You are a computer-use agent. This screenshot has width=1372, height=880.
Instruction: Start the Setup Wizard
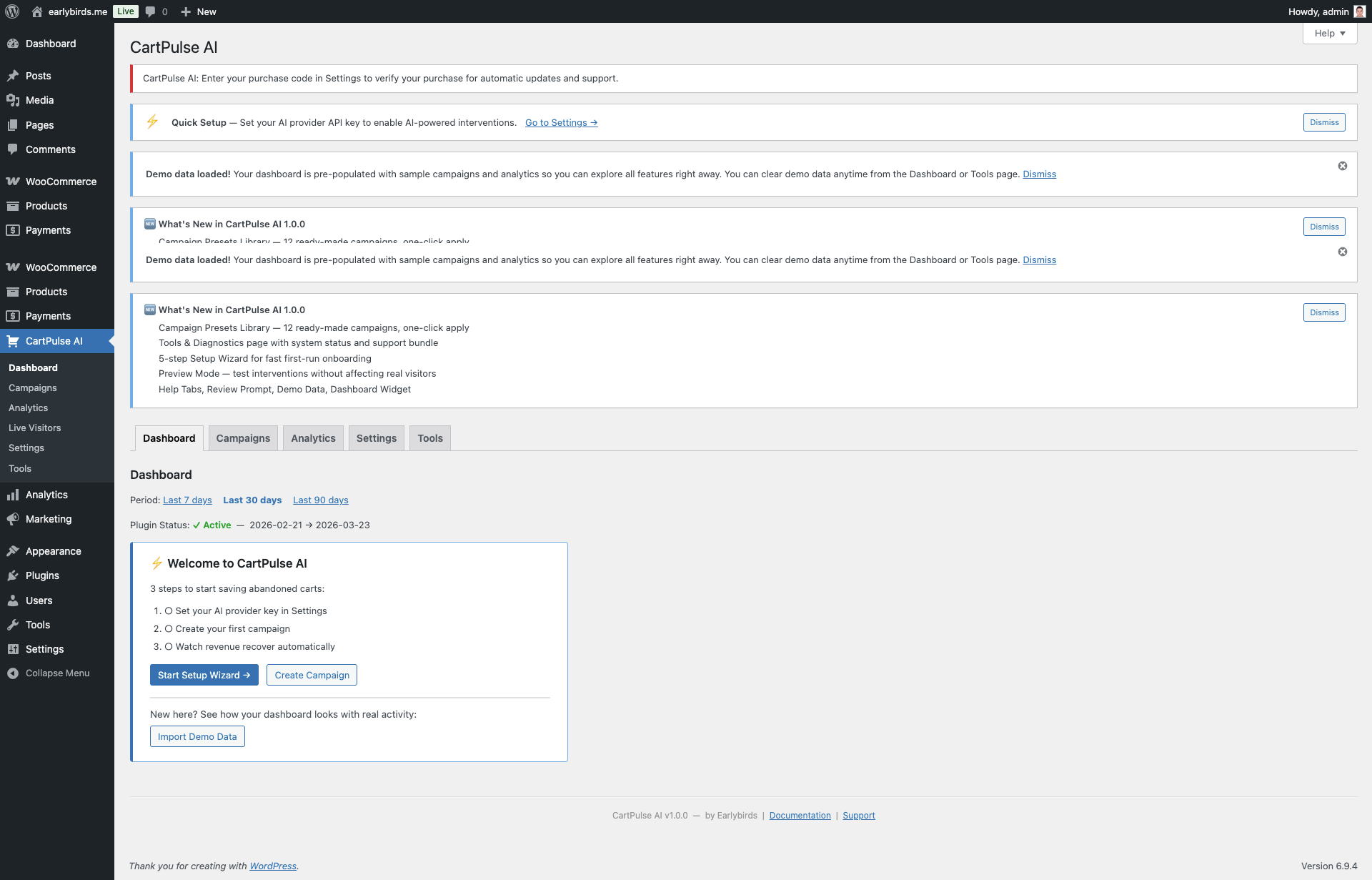[204, 675]
